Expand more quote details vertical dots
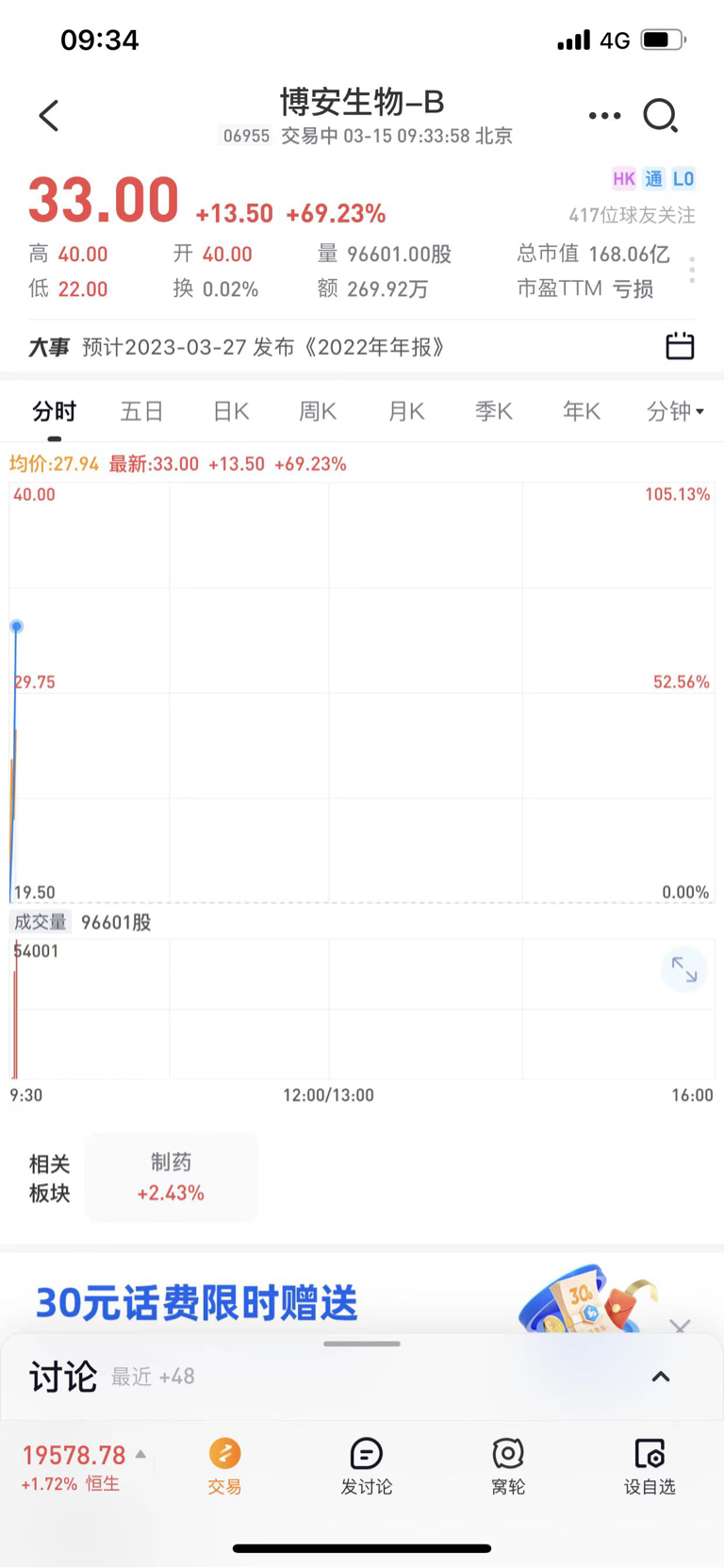Viewport: 724px width, 1568px height. (692, 271)
